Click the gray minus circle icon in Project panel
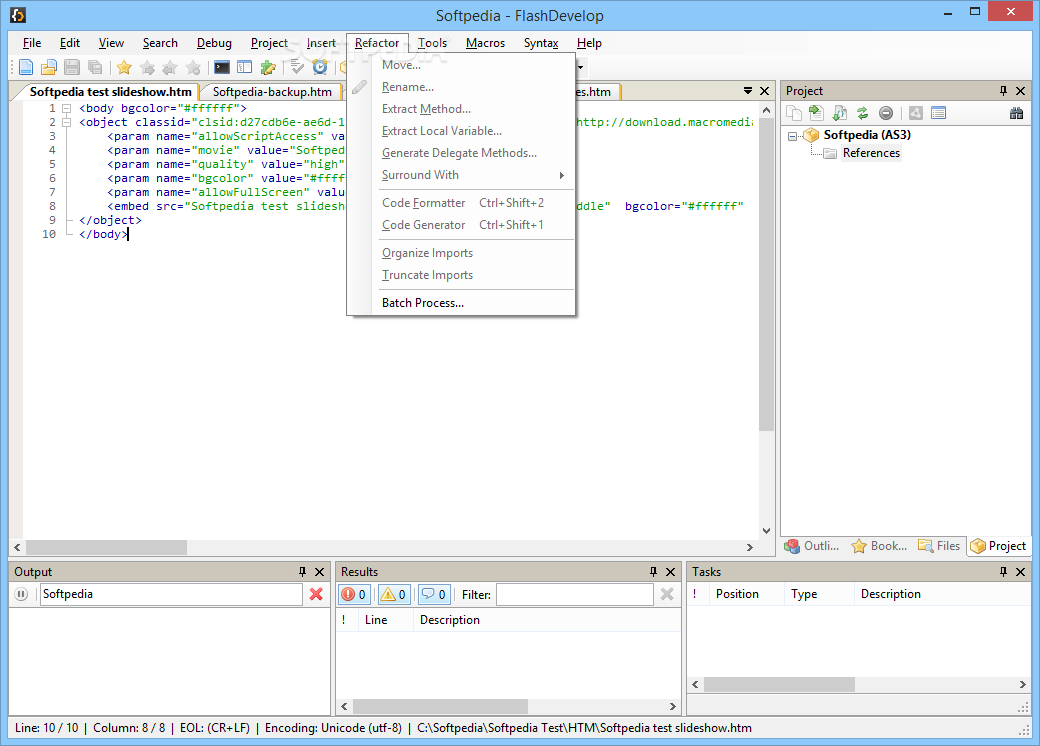The width and height of the screenshot is (1040, 746). point(885,113)
